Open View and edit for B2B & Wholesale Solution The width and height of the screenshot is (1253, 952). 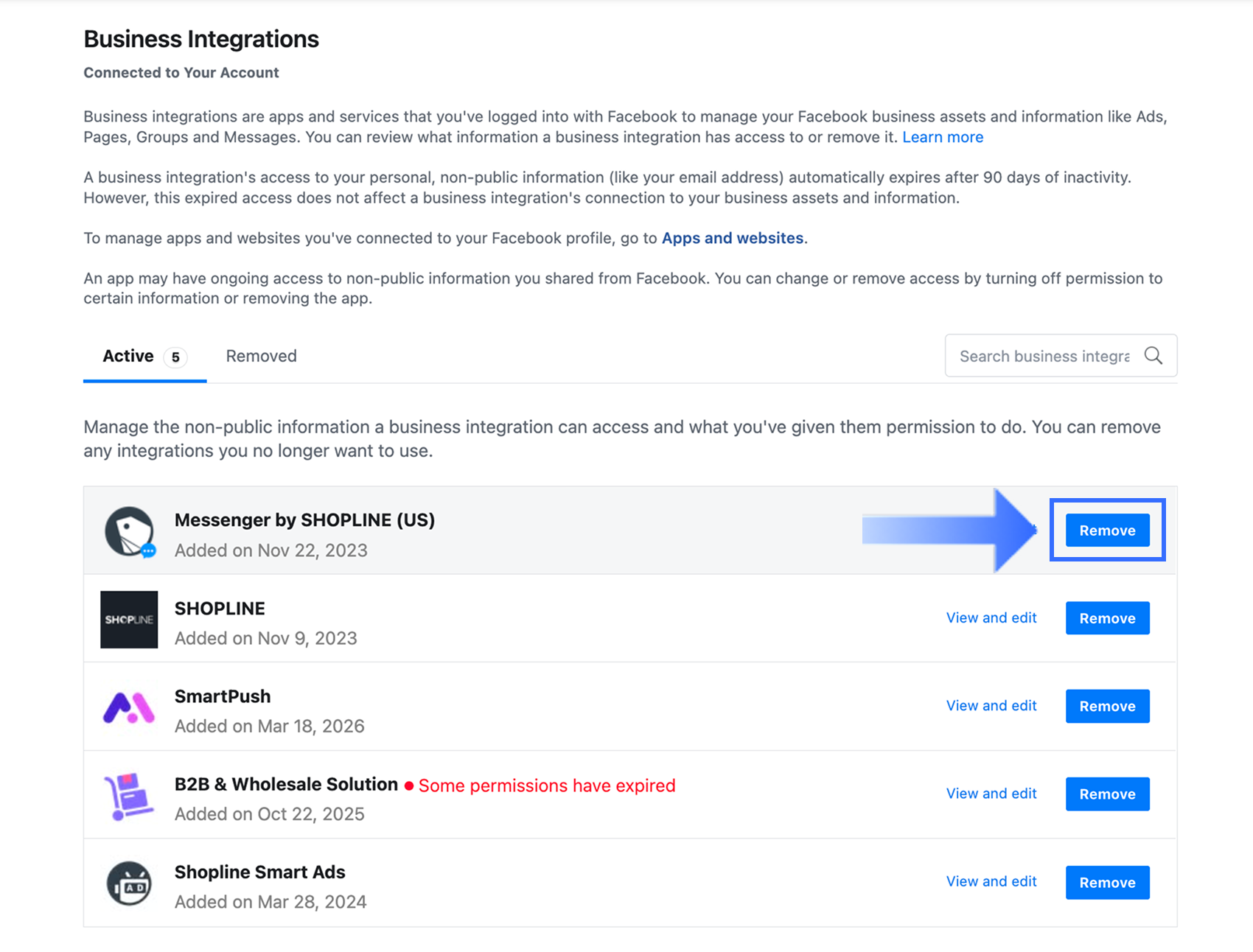pos(991,794)
